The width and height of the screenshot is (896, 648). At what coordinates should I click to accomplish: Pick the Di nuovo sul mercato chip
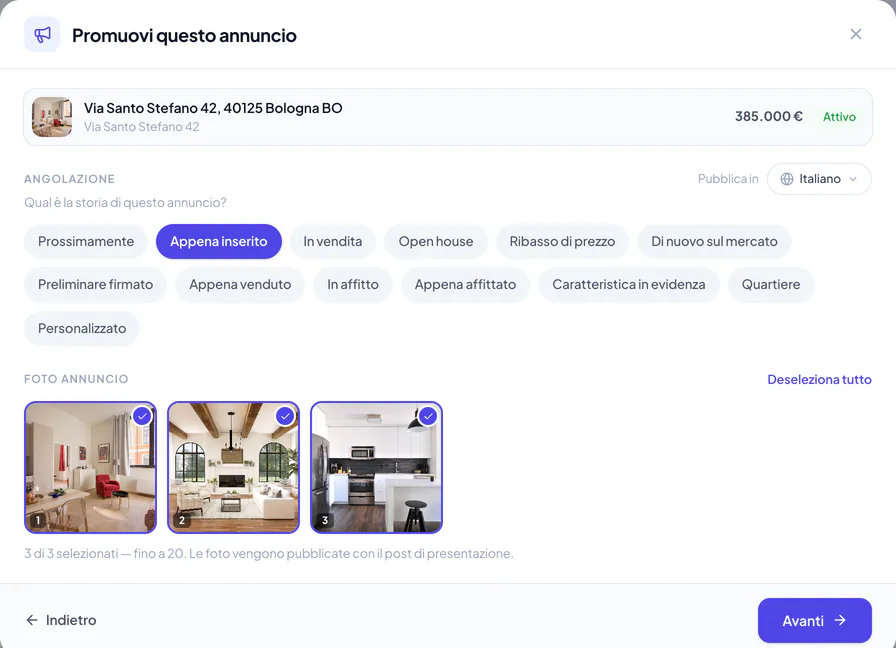(x=714, y=241)
